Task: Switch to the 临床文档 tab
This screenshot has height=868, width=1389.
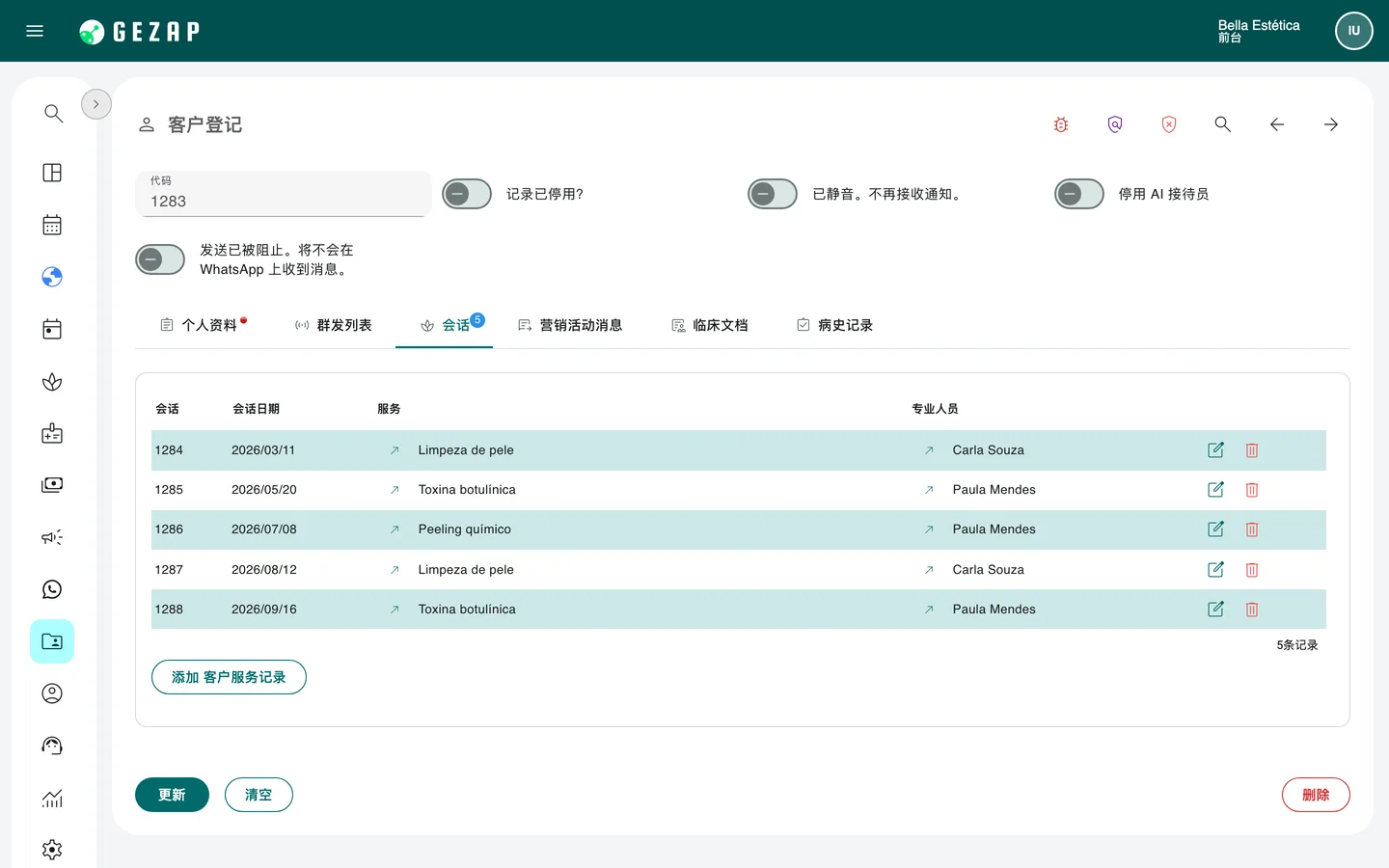Action: click(710, 325)
